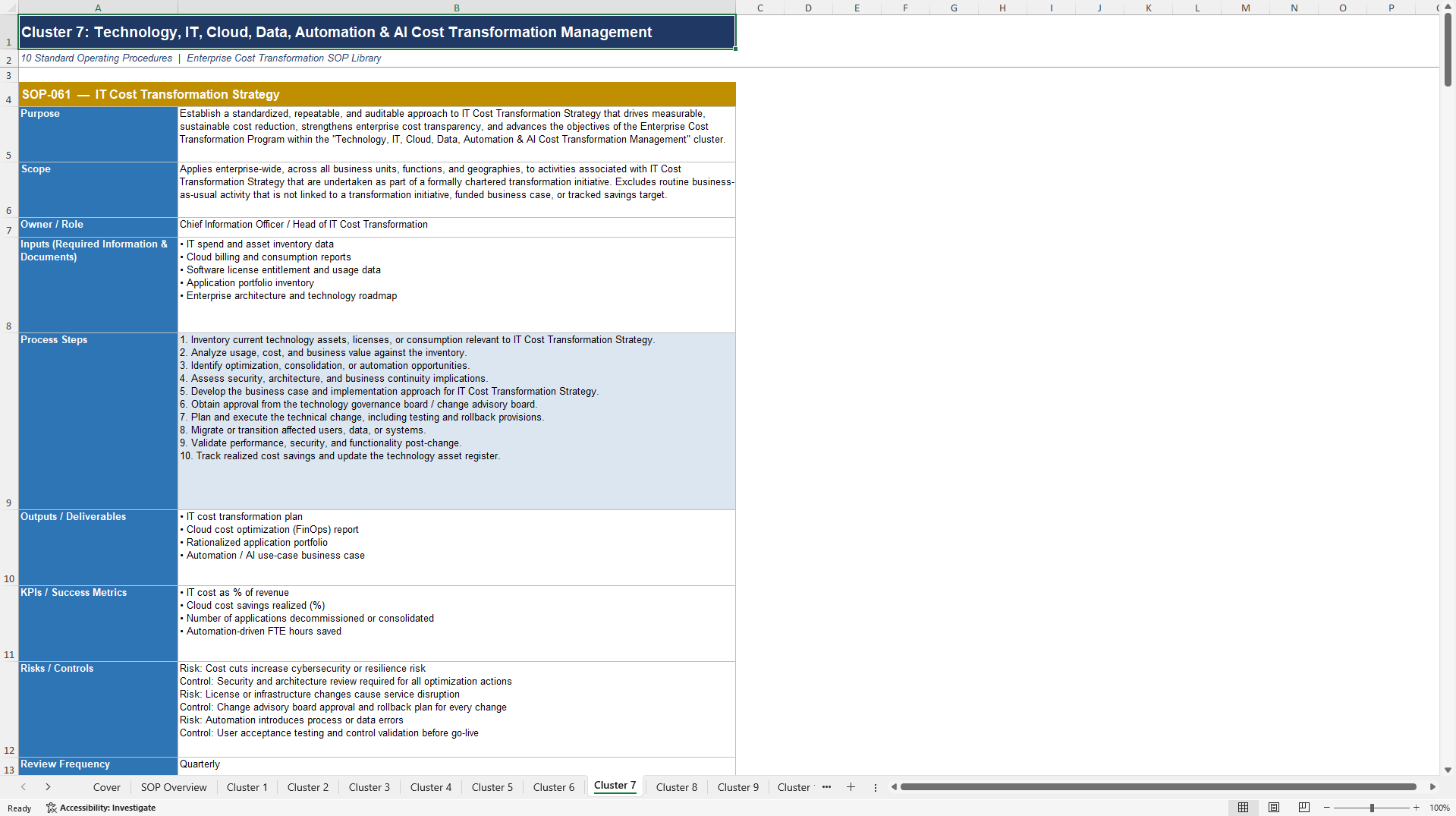Screen dimensions: 1456x816
Task: Select Inputs (Required Information & Documents) cell
Action: coord(98,285)
